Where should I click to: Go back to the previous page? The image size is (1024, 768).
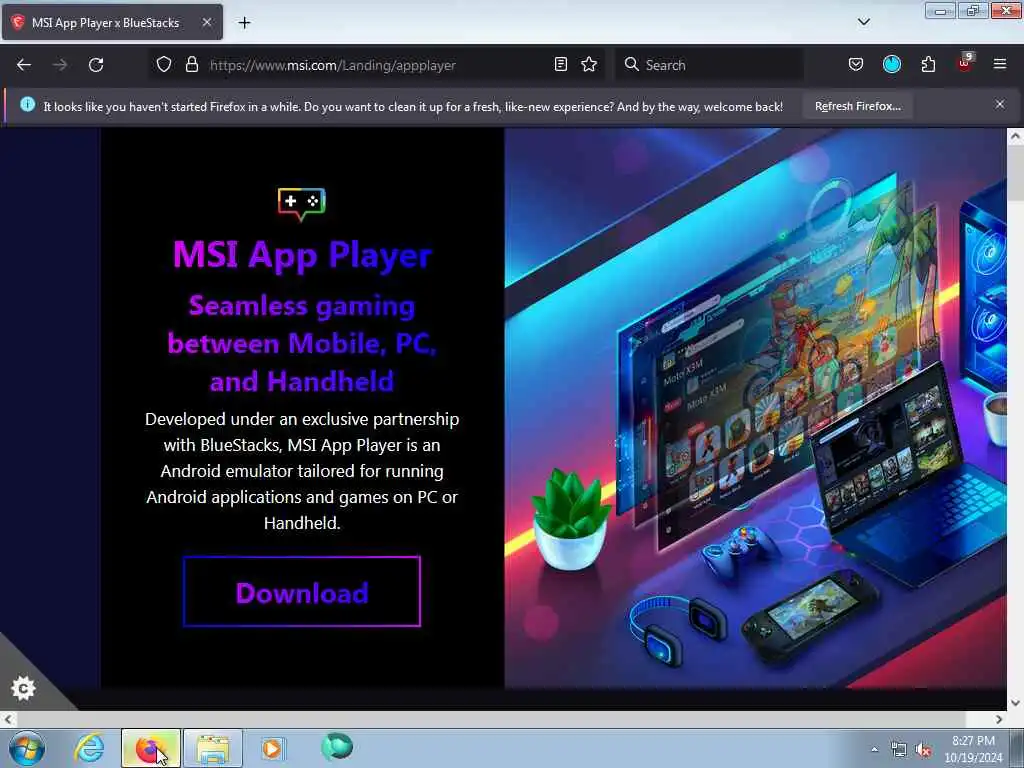24,65
